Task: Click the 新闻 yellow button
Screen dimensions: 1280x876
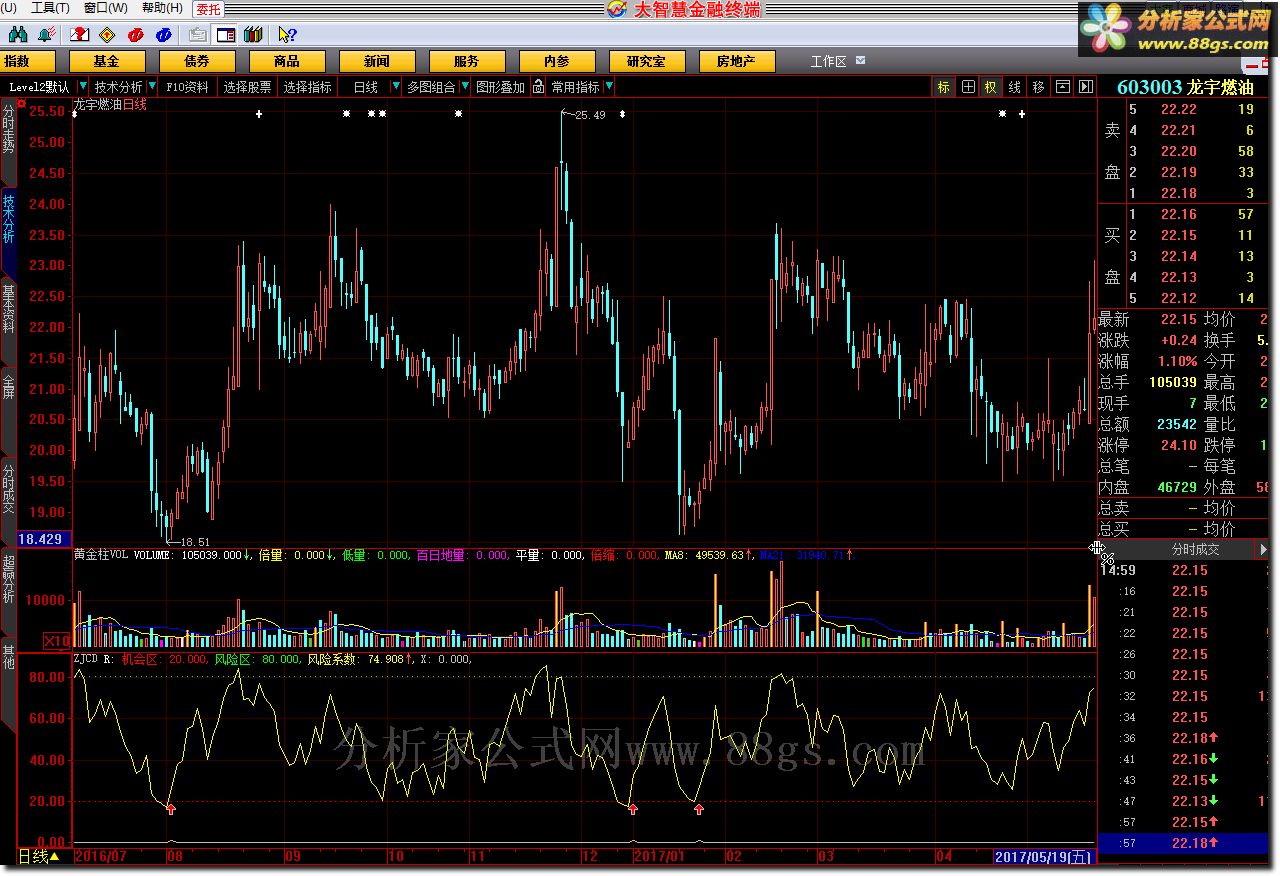Action: (377, 62)
